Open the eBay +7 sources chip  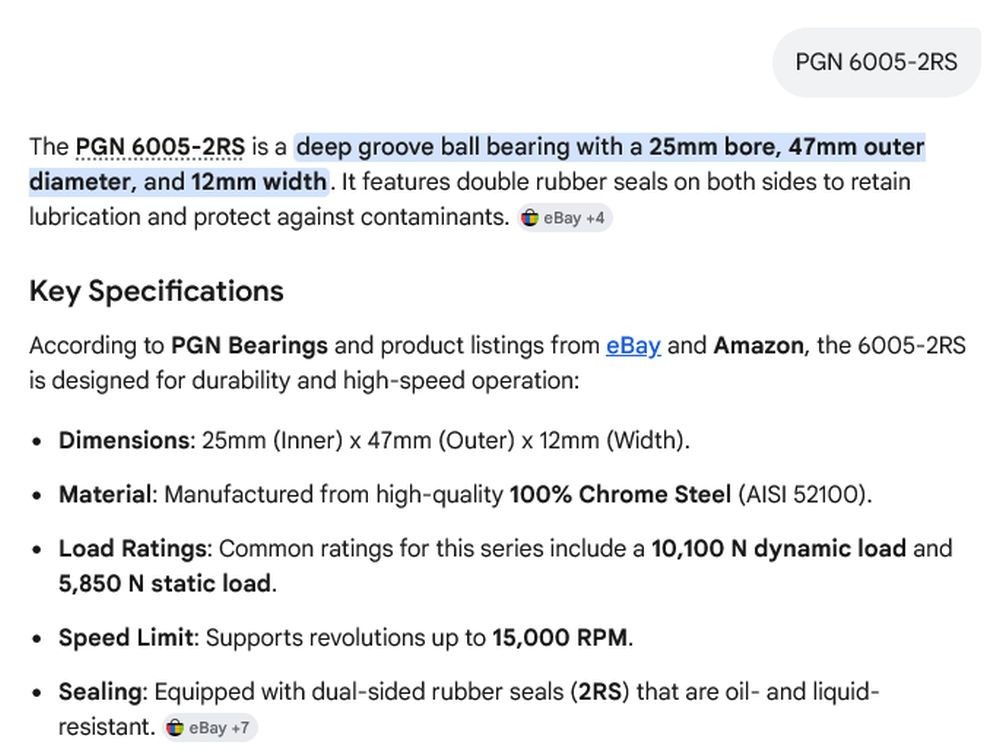(210, 728)
